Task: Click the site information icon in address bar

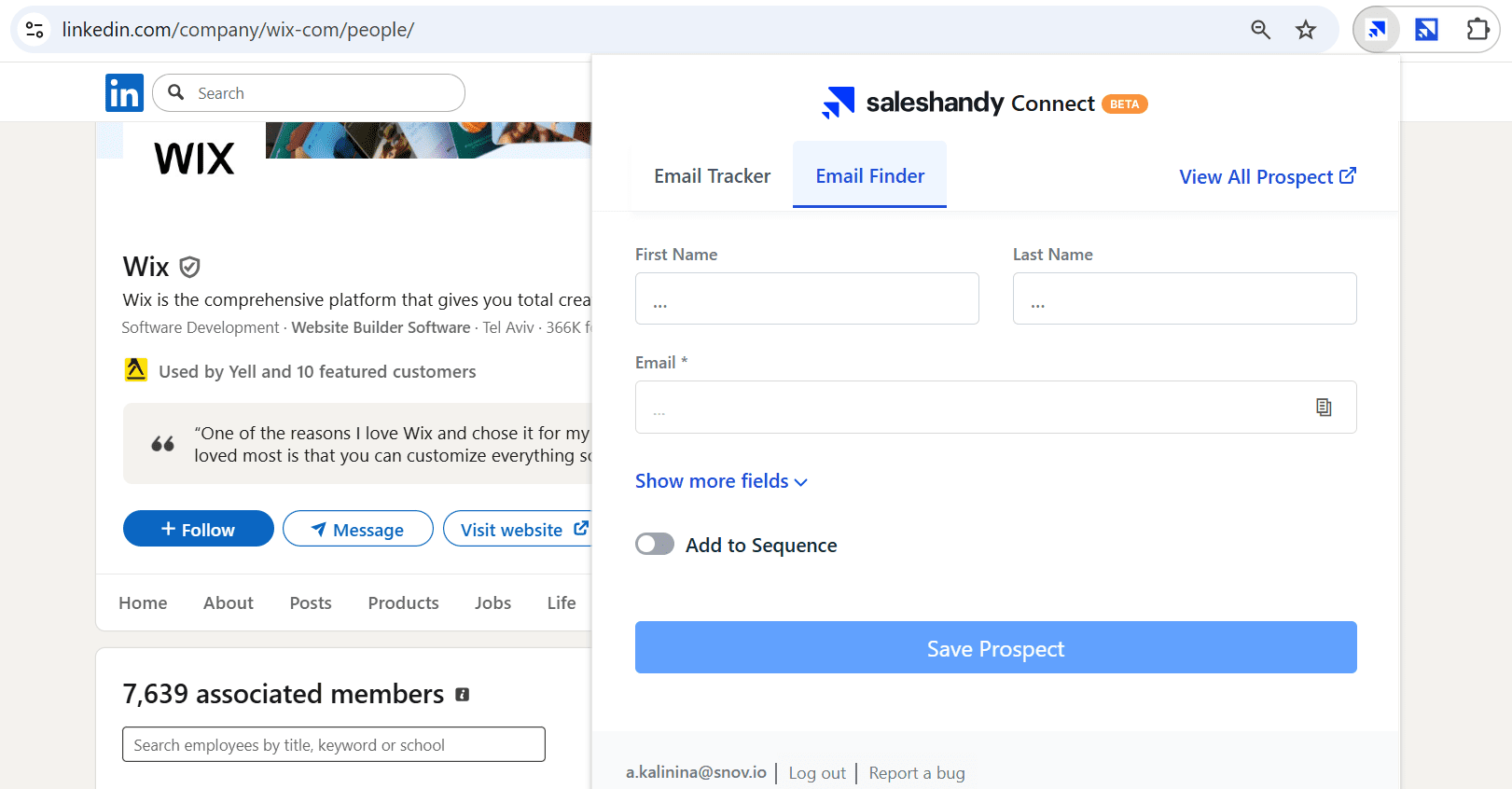Action: point(35,30)
